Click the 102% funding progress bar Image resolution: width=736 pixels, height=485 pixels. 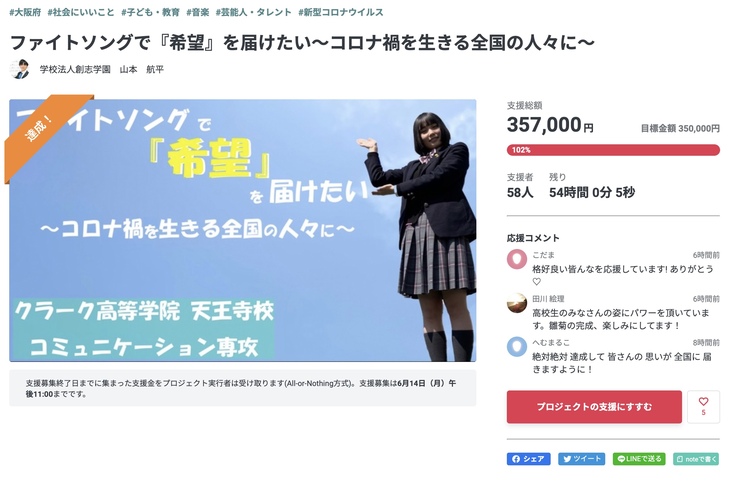pyautogui.click(x=613, y=150)
